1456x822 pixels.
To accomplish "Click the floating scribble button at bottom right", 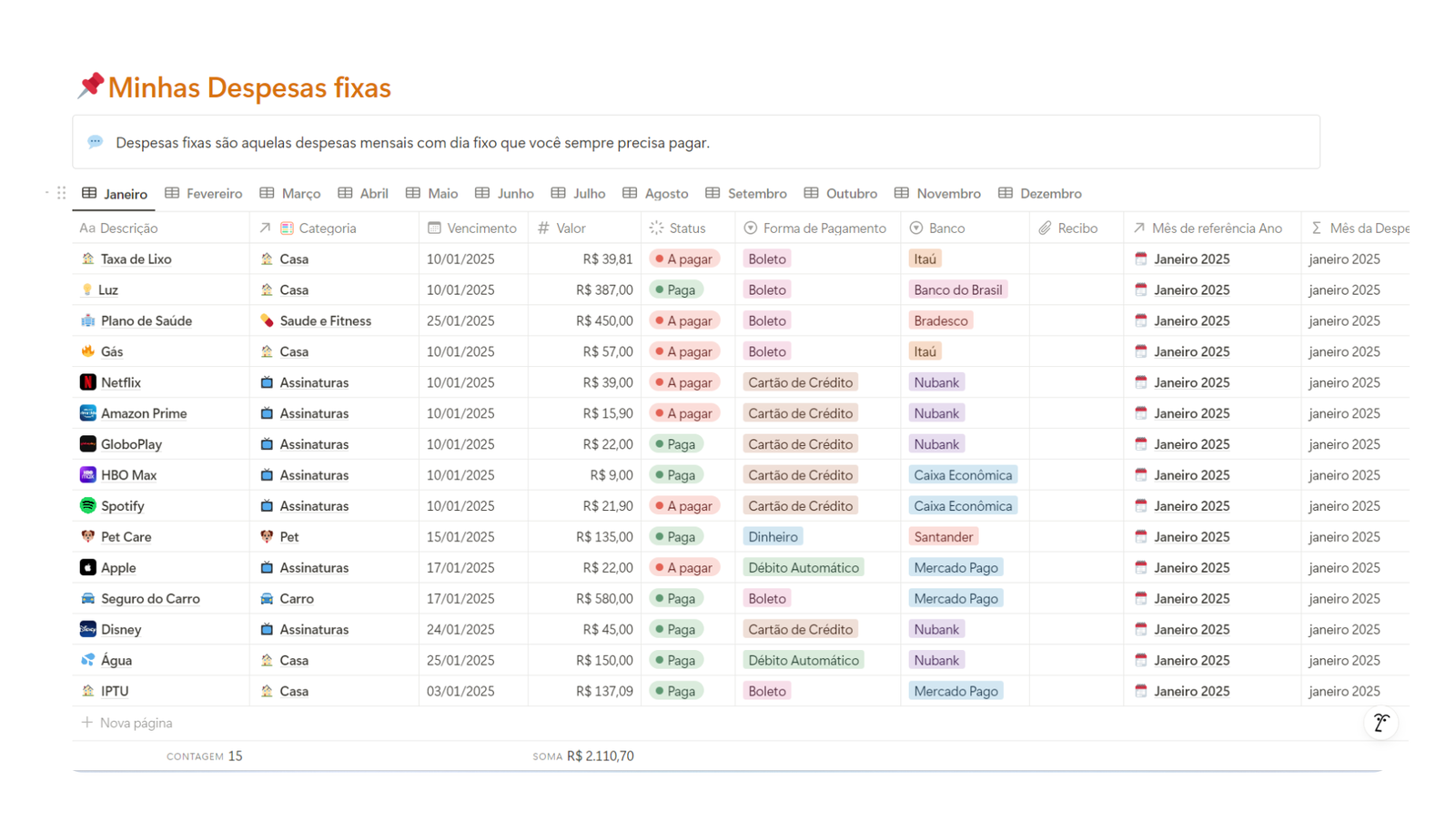I will point(1380,723).
